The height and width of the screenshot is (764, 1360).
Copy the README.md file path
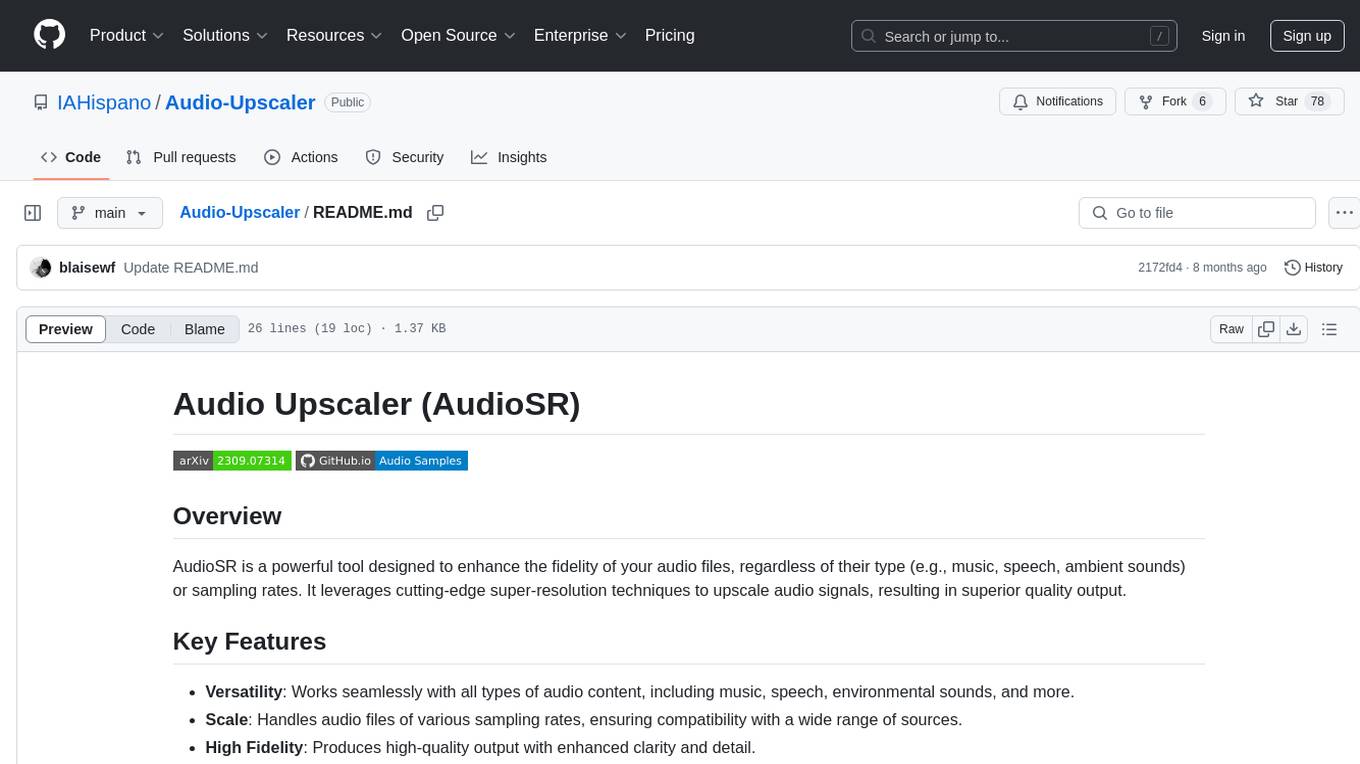pyautogui.click(x=435, y=213)
